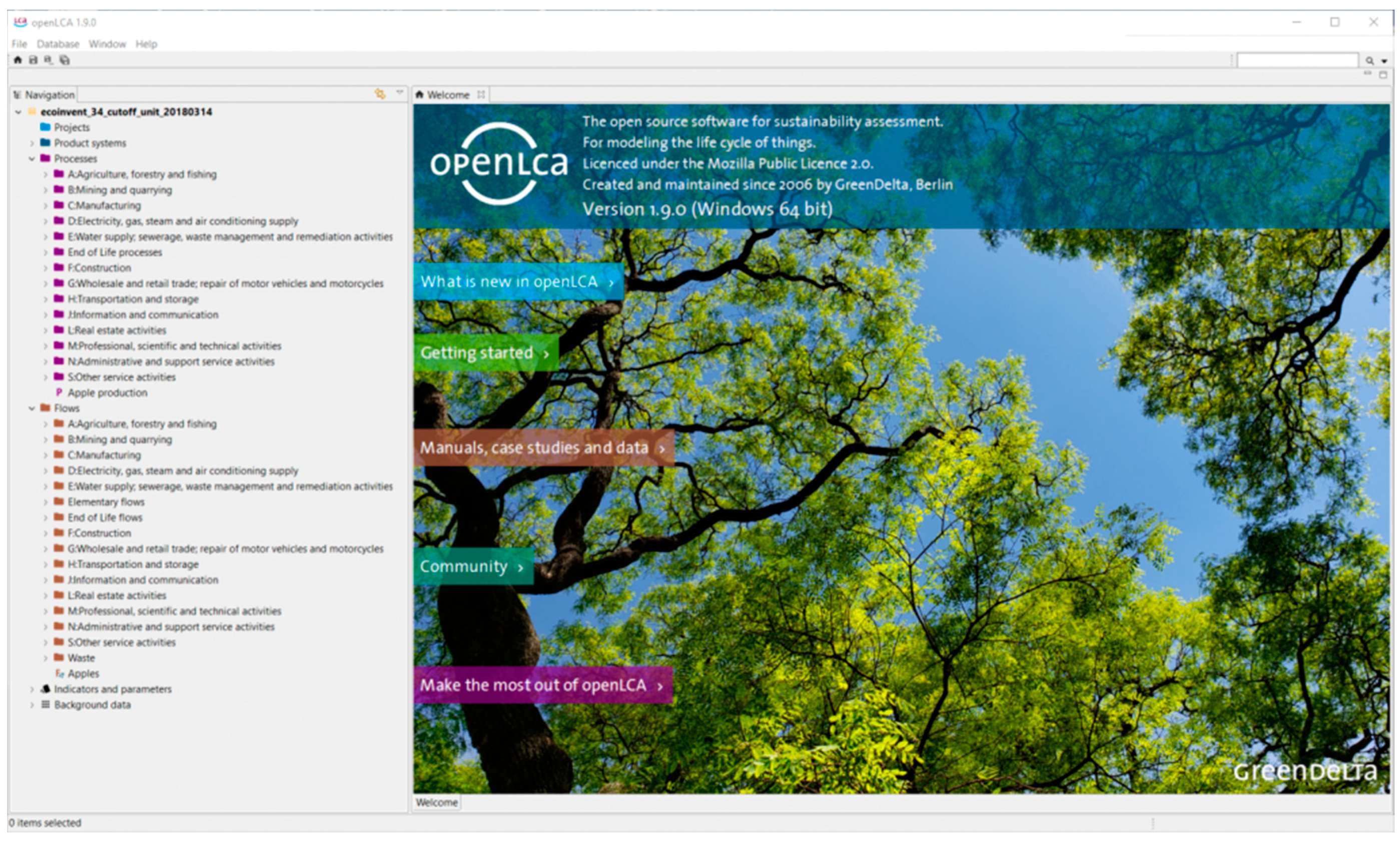Expand the Background data node

click(x=32, y=705)
